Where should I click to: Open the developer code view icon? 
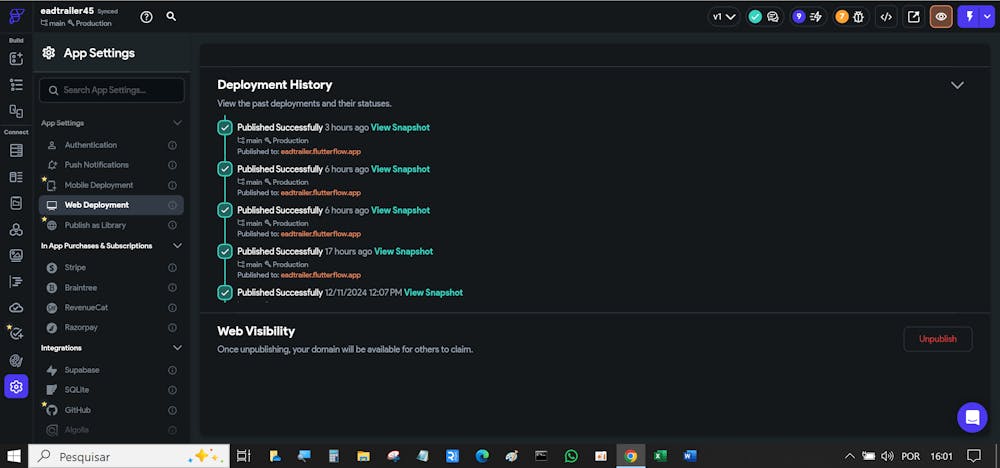pyautogui.click(x=886, y=17)
